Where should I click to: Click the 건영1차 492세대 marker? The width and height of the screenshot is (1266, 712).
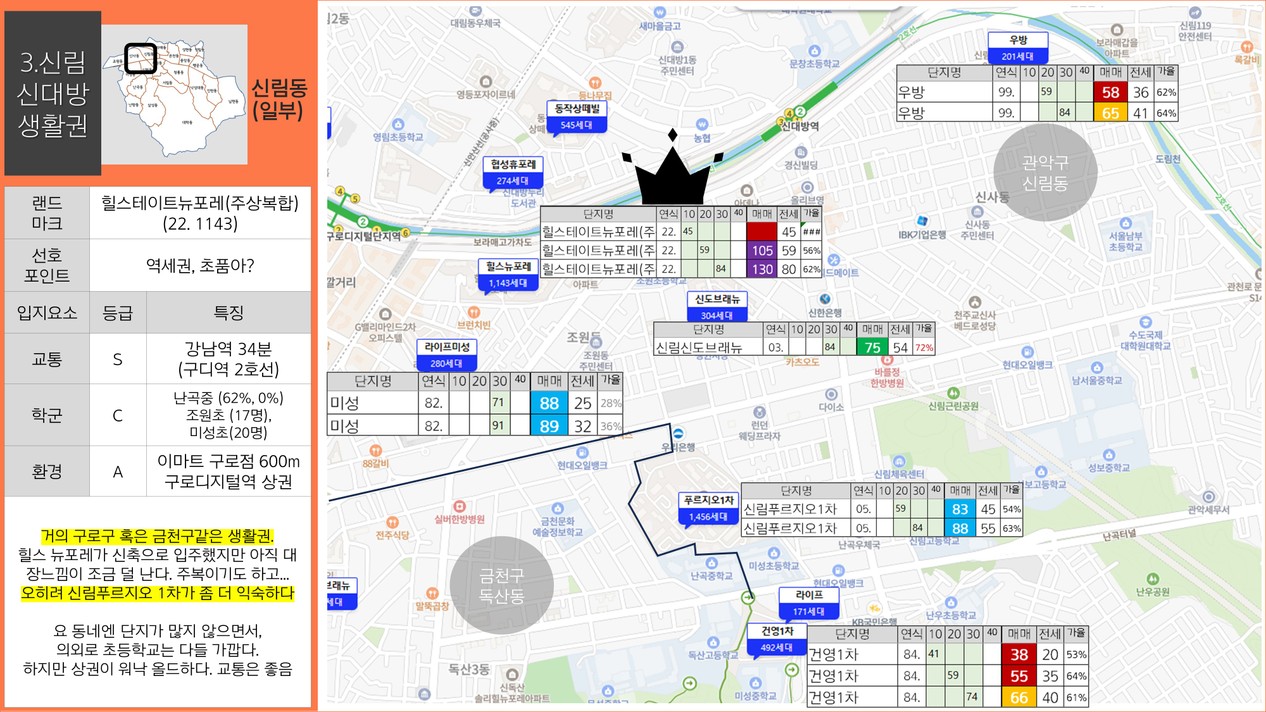pos(777,640)
